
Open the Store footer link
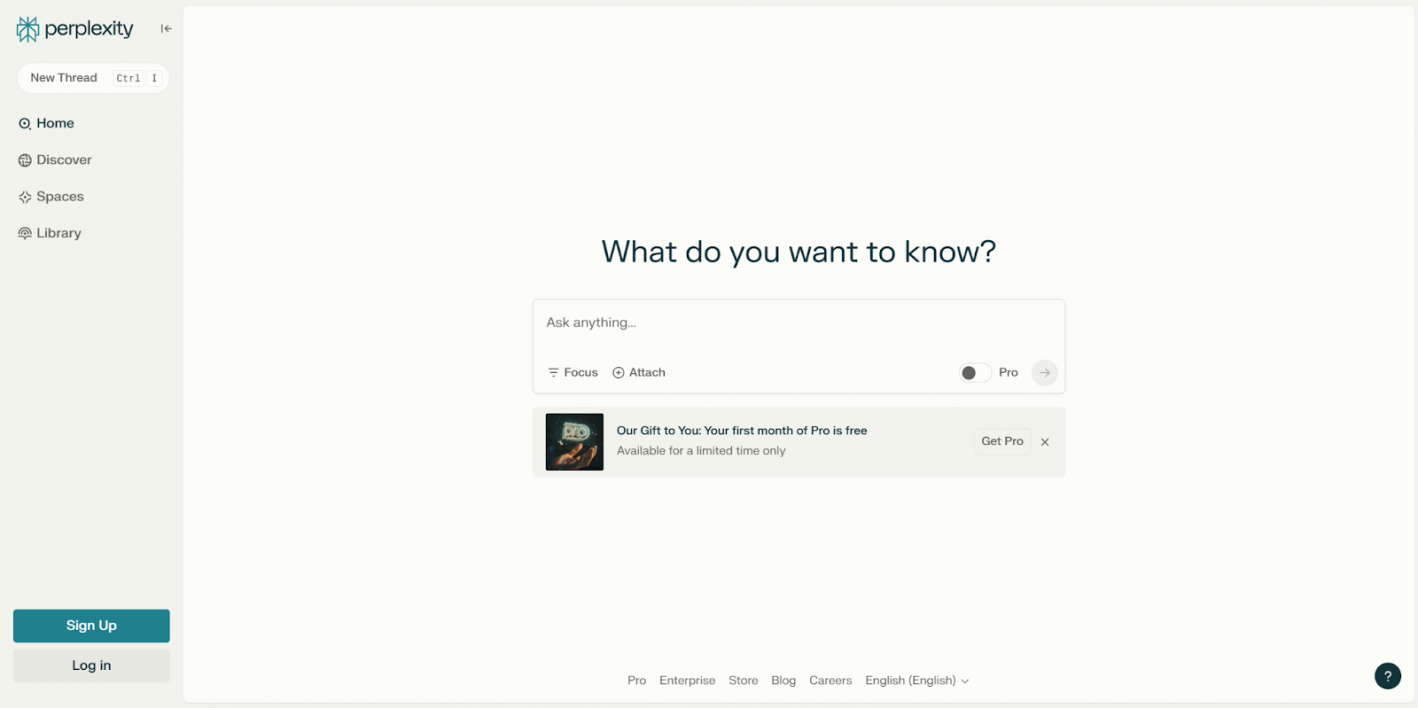pyautogui.click(x=743, y=681)
